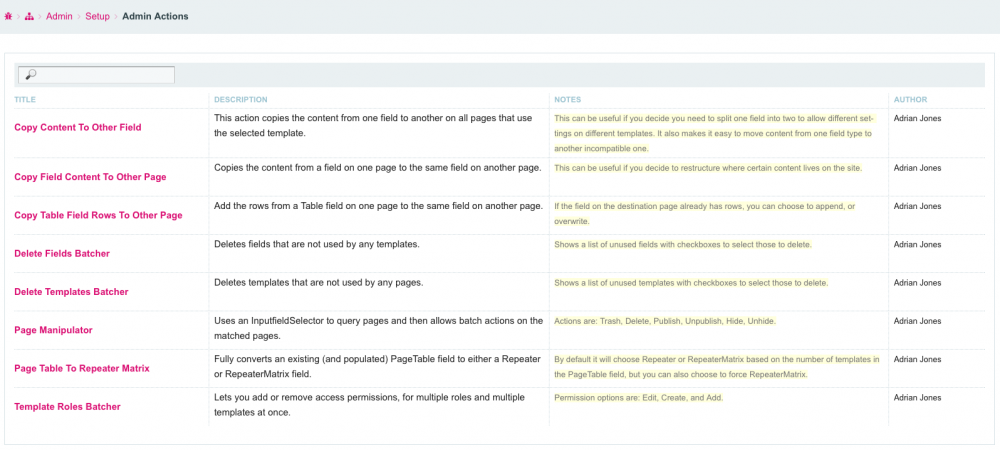The width and height of the screenshot is (1000, 450).
Task: Go to Setup in the breadcrumb
Action: pos(98,17)
